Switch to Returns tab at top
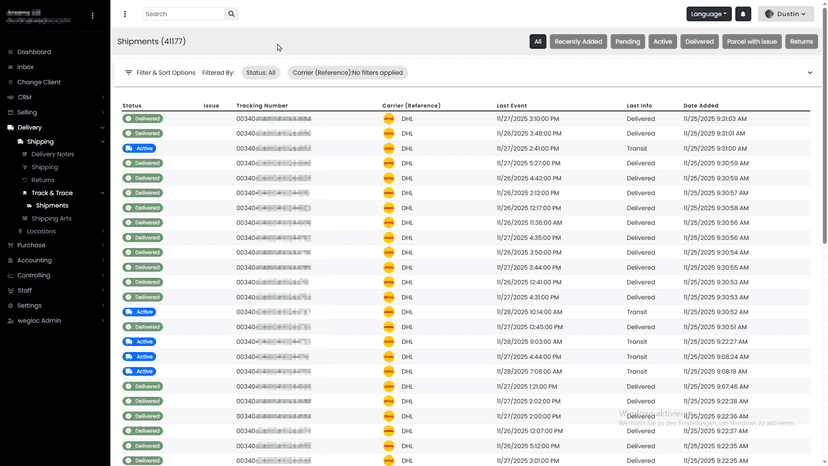The height and width of the screenshot is (466, 828). [801, 41]
